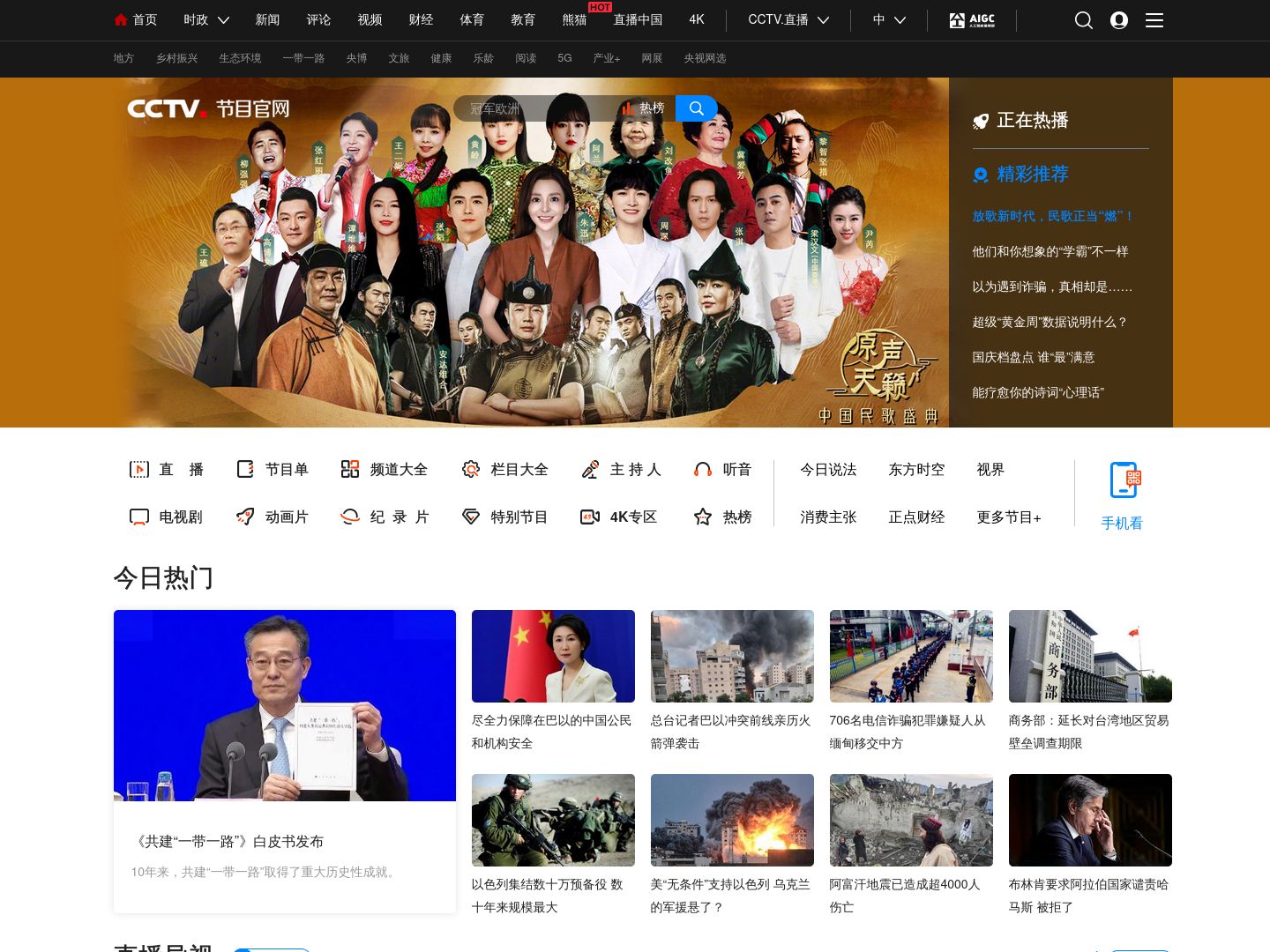Click the 特别节目 diamond icon
1270x952 pixels.
(471, 517)
